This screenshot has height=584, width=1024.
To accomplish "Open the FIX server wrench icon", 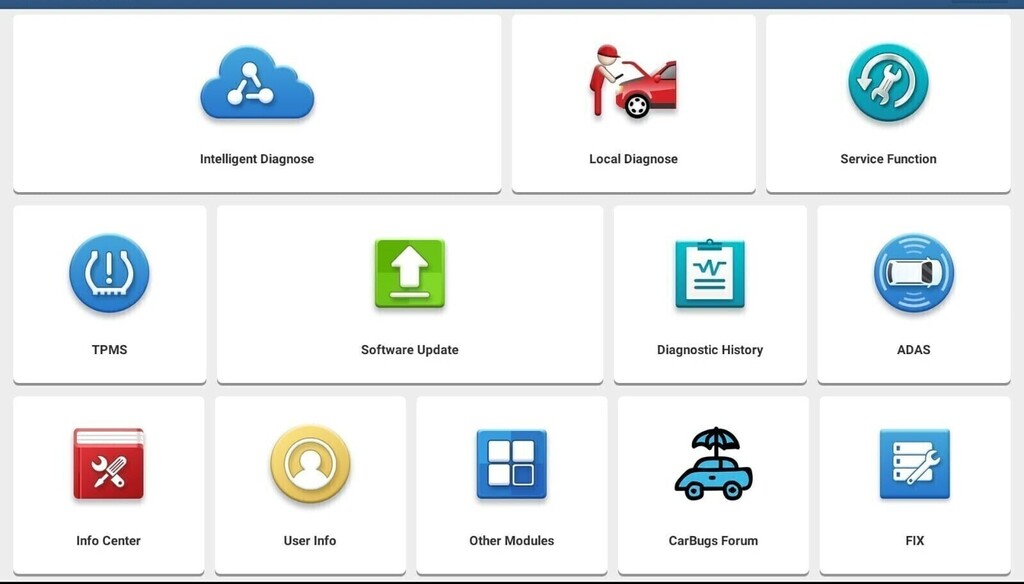I will click(x=914, y=464).
